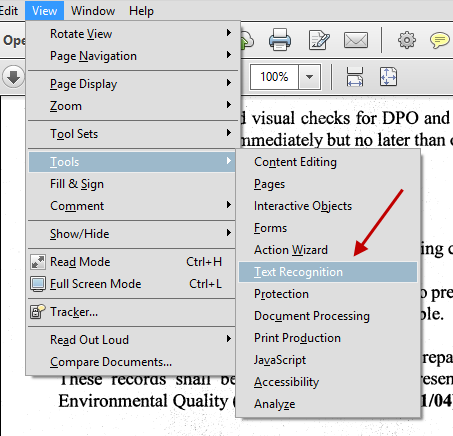This screenshot has width=453, height=436.
Task: Click the Comment speech bubble icon
Action: pyautogui.click(x=439, y=40)
